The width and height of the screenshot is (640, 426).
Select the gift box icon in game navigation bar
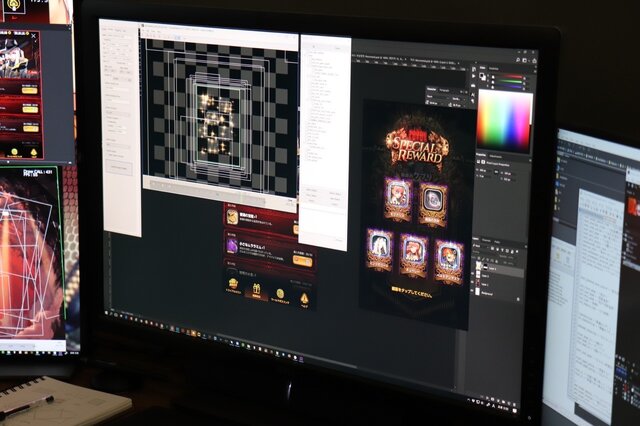254,291
